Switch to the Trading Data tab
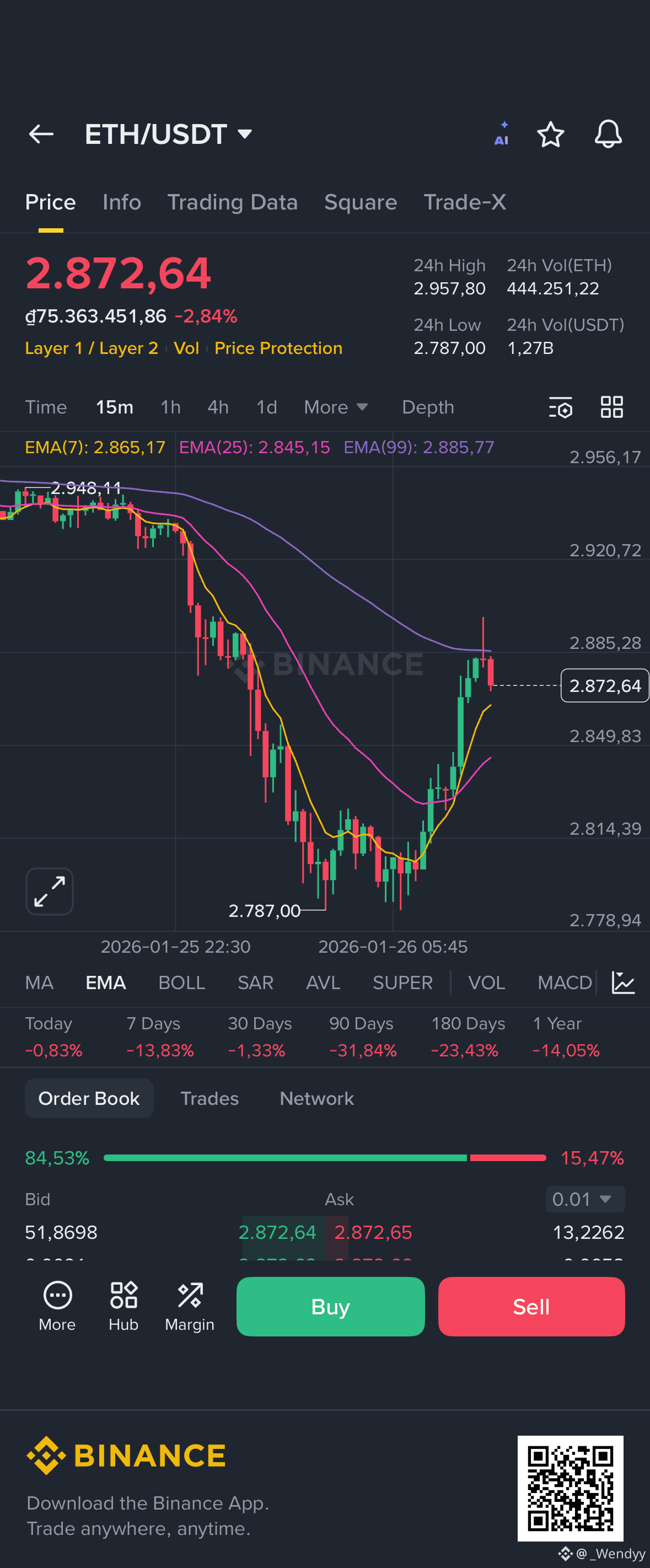Viewport: 650px width, 1568px height. 233,202
